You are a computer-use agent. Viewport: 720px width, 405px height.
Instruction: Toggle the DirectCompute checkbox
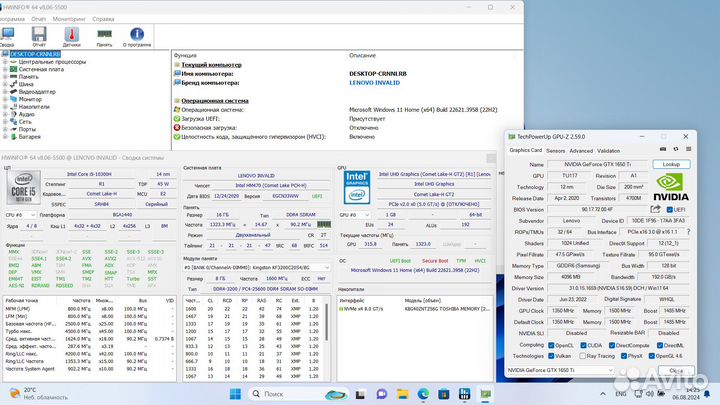(612, 345)
